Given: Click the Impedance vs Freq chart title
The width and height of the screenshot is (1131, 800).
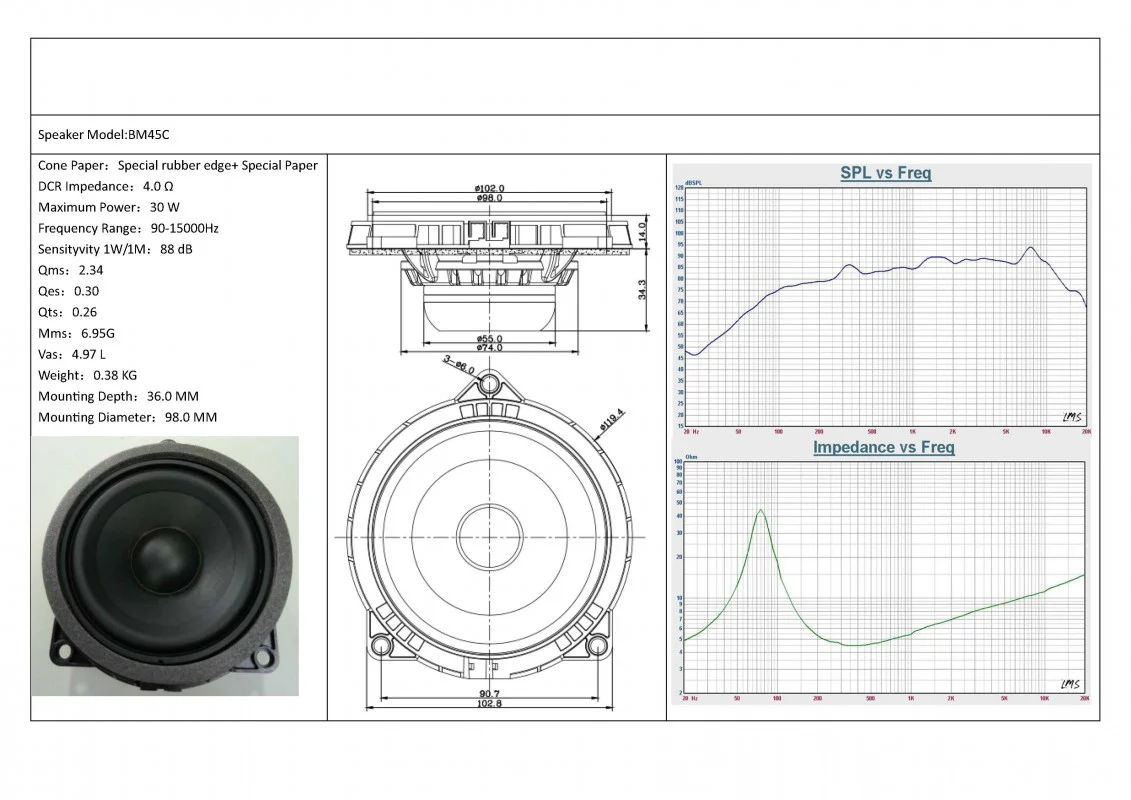Looking at the screenshot, I should coord(883,447).
